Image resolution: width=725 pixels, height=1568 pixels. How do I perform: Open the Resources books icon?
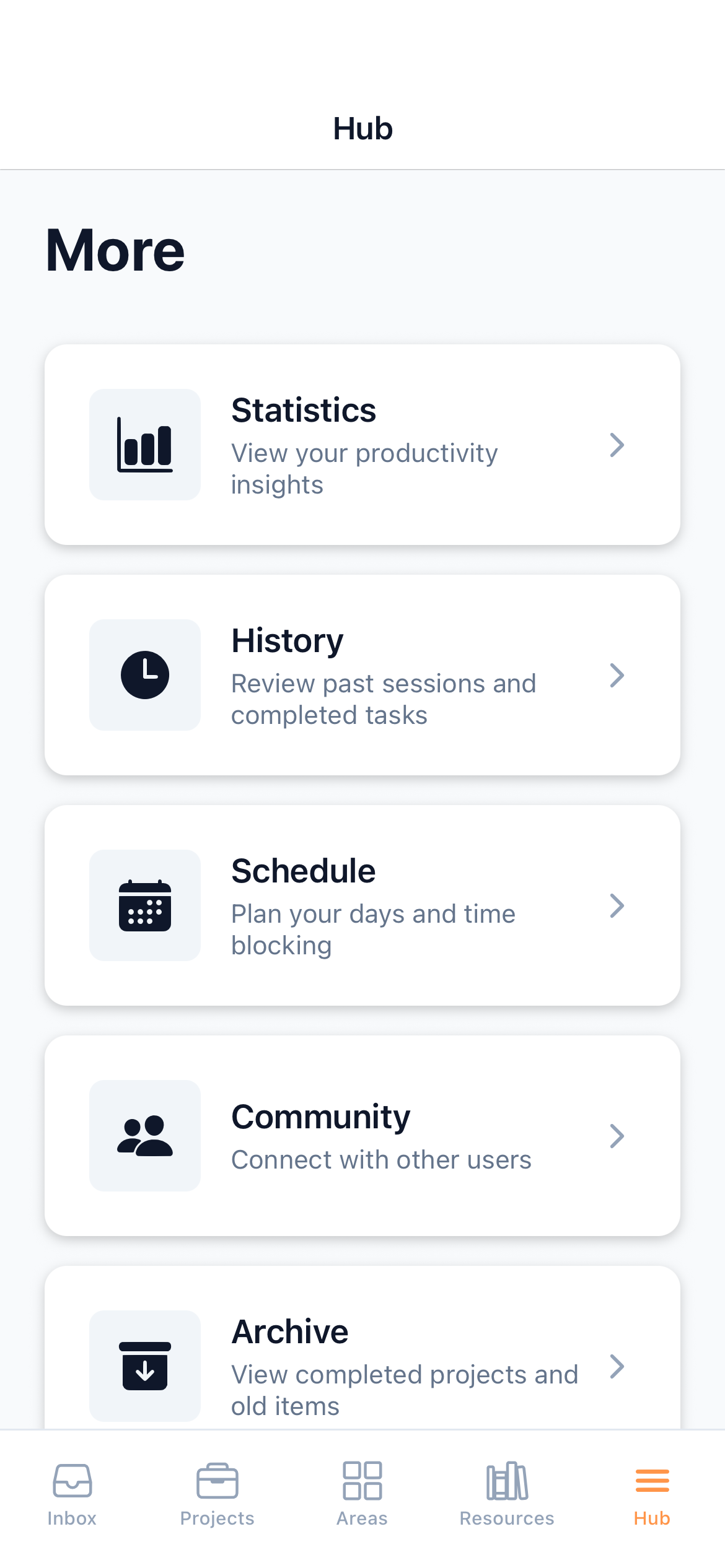(x=507, y=1481)
